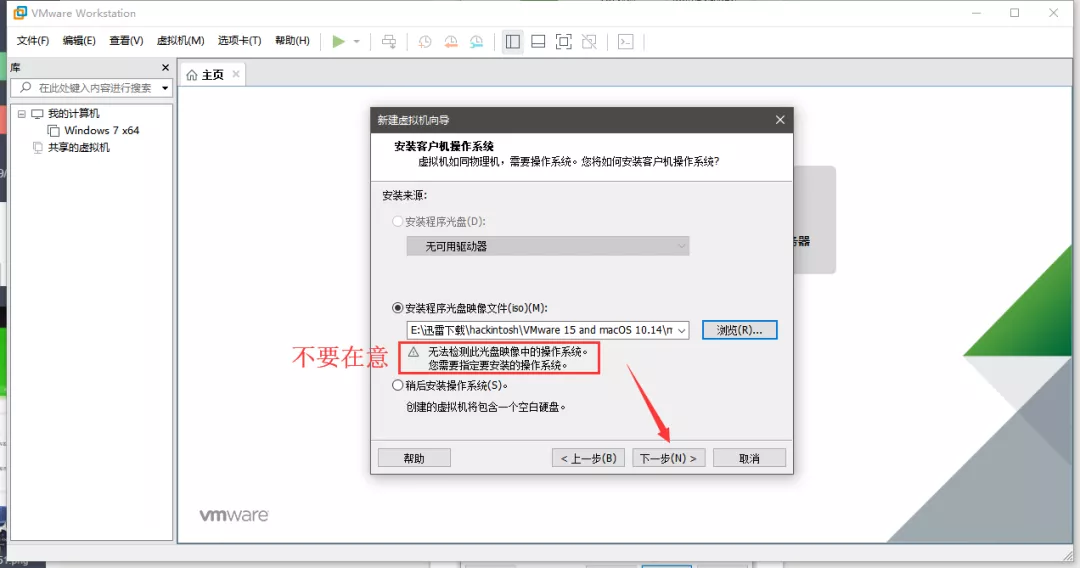Select 安装程序光盘映像文件(iso) radio option

click(397, 308)
